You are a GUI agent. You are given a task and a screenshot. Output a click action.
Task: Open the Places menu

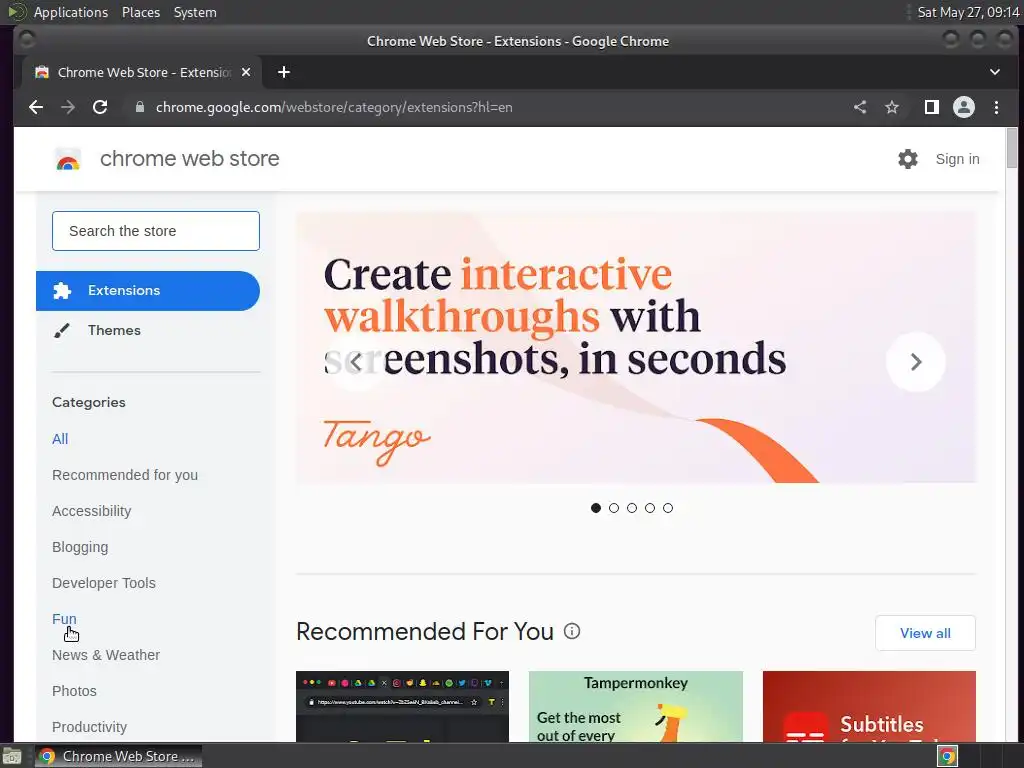141,12
